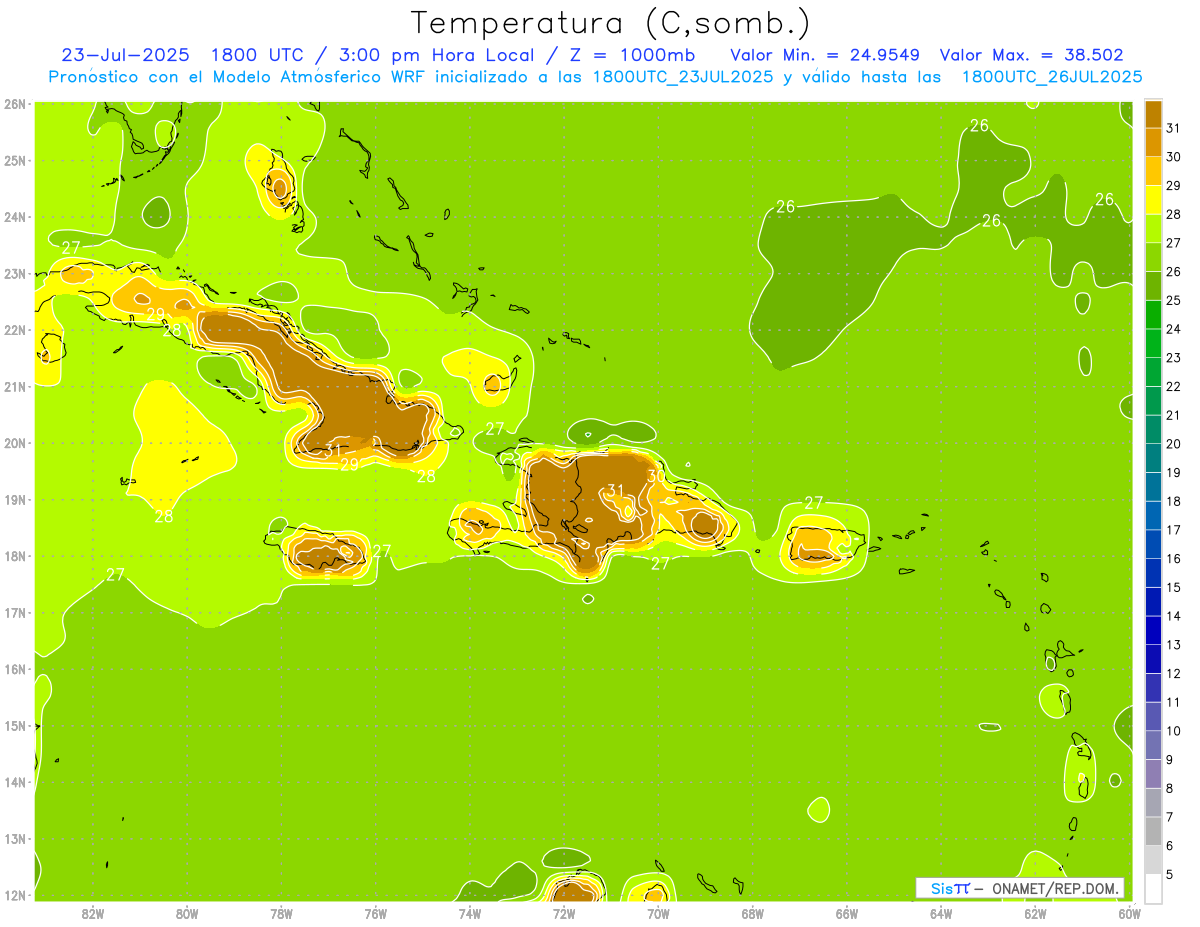Click the legend value 31
This screenshot has width=1200, height=927.
[1174, 128]
